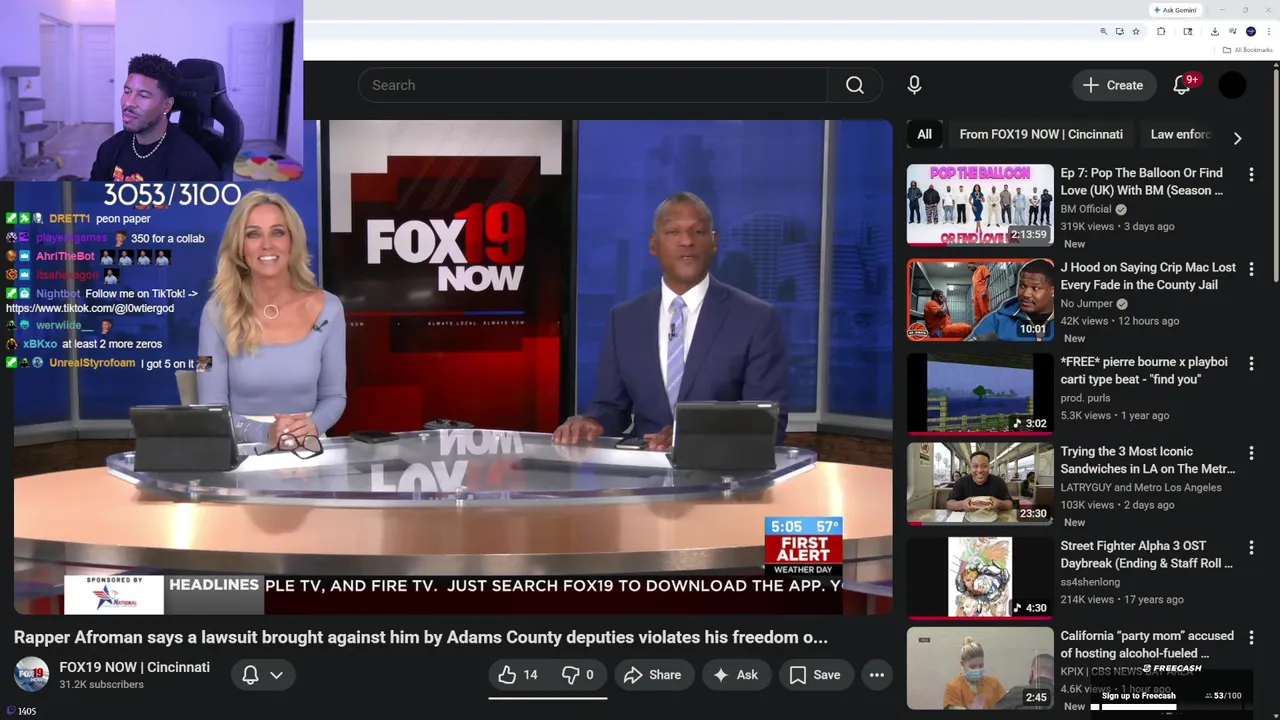Select the Law enforcement chip

pyautogui.click(x=1181, y=134)
